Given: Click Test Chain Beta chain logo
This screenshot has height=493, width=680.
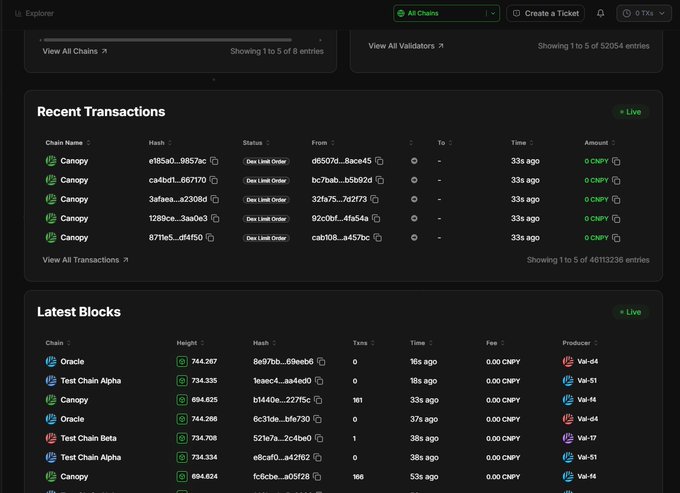Looking at the screenshot, I should click(51, 438).
